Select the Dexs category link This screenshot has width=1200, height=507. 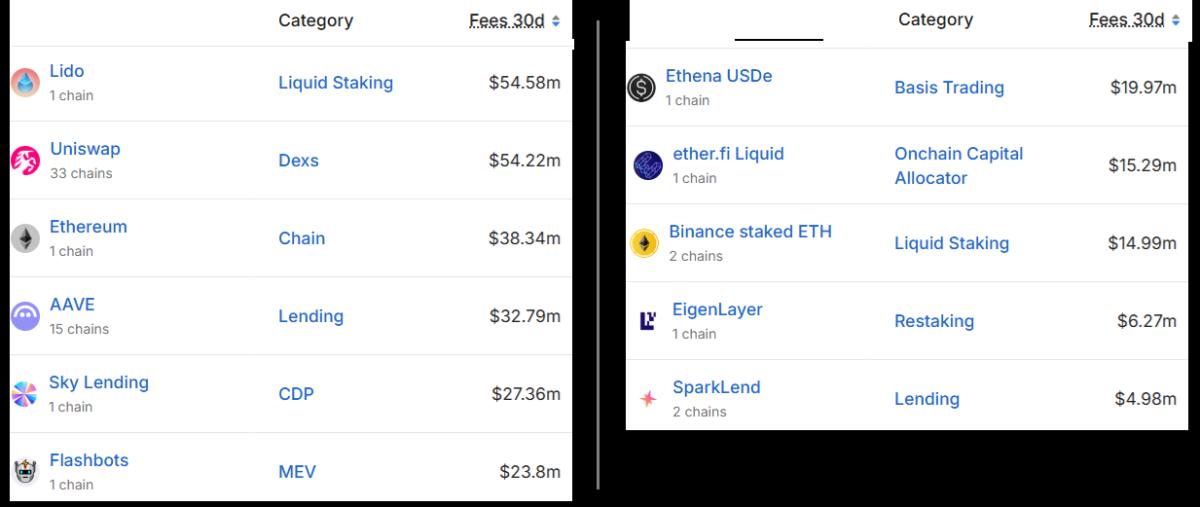[298, 160]
